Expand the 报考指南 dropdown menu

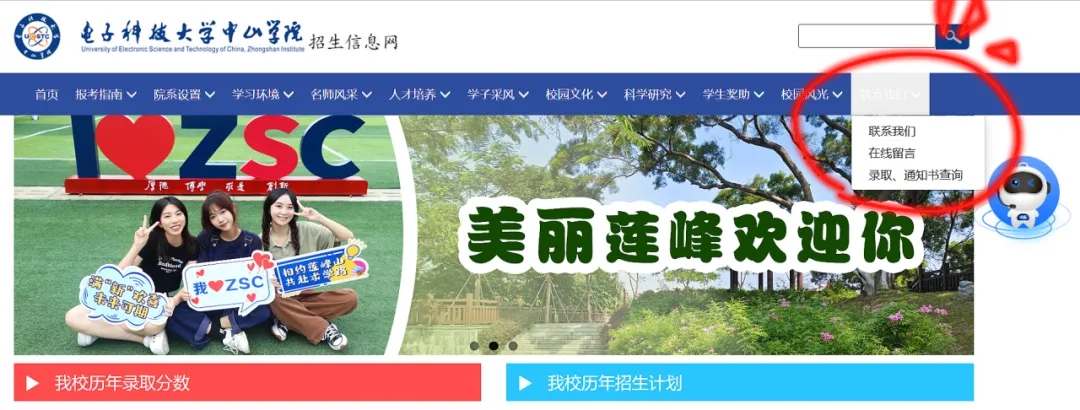[x=106, y=94]
